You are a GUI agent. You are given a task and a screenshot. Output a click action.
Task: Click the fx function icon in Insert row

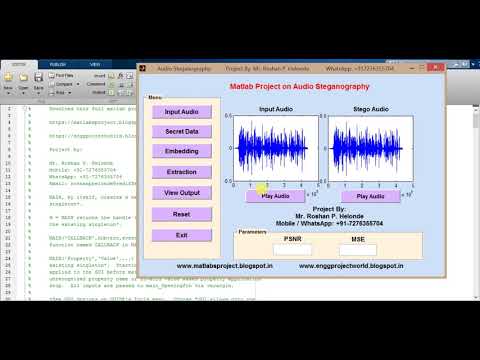point(121,76)
